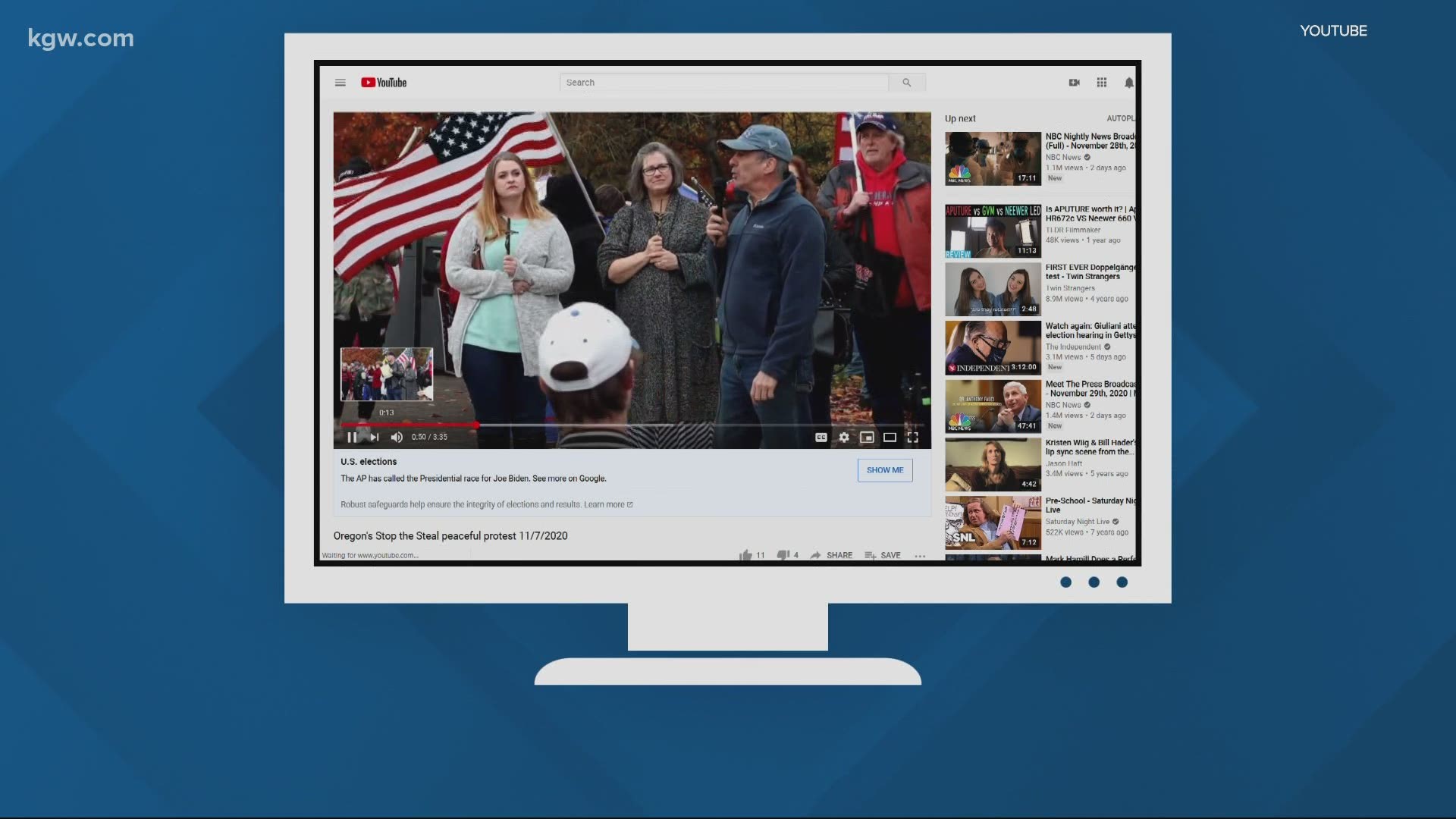Screen dimensions: 1456x819
Task: Click the 'Meet The Press Broadcast' title
Action: pyautogui.click(x=1090, y=389)
